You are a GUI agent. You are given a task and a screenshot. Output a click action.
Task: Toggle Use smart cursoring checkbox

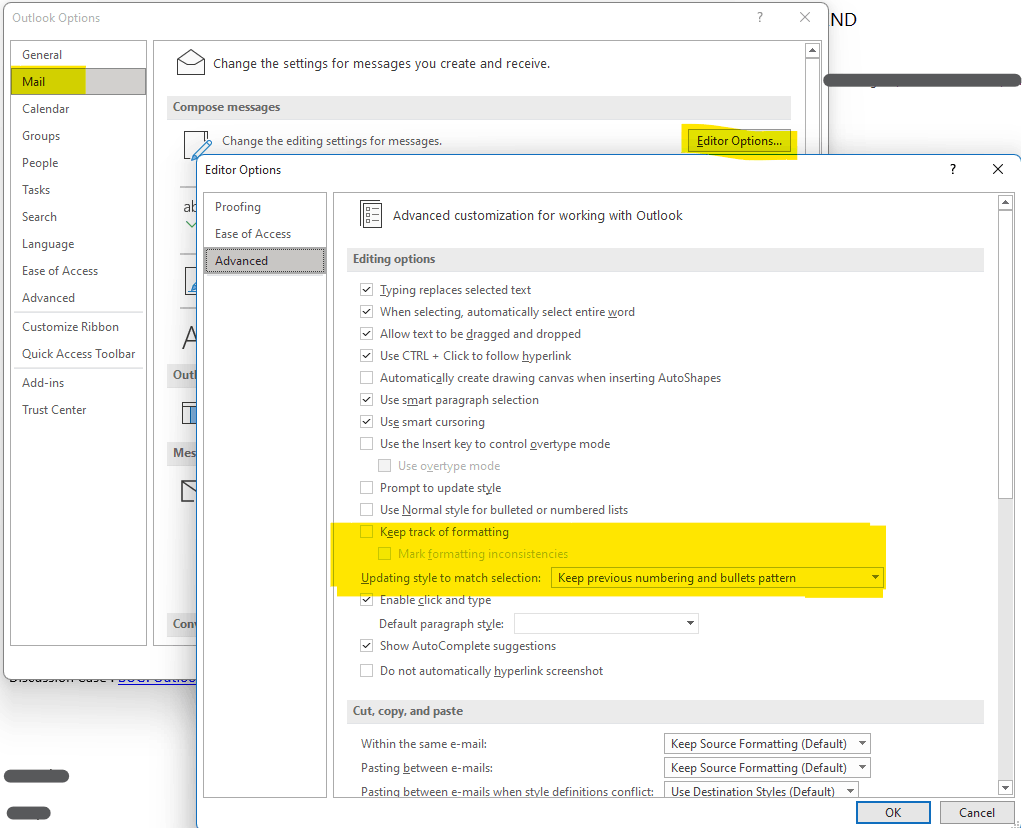point(367,422)
